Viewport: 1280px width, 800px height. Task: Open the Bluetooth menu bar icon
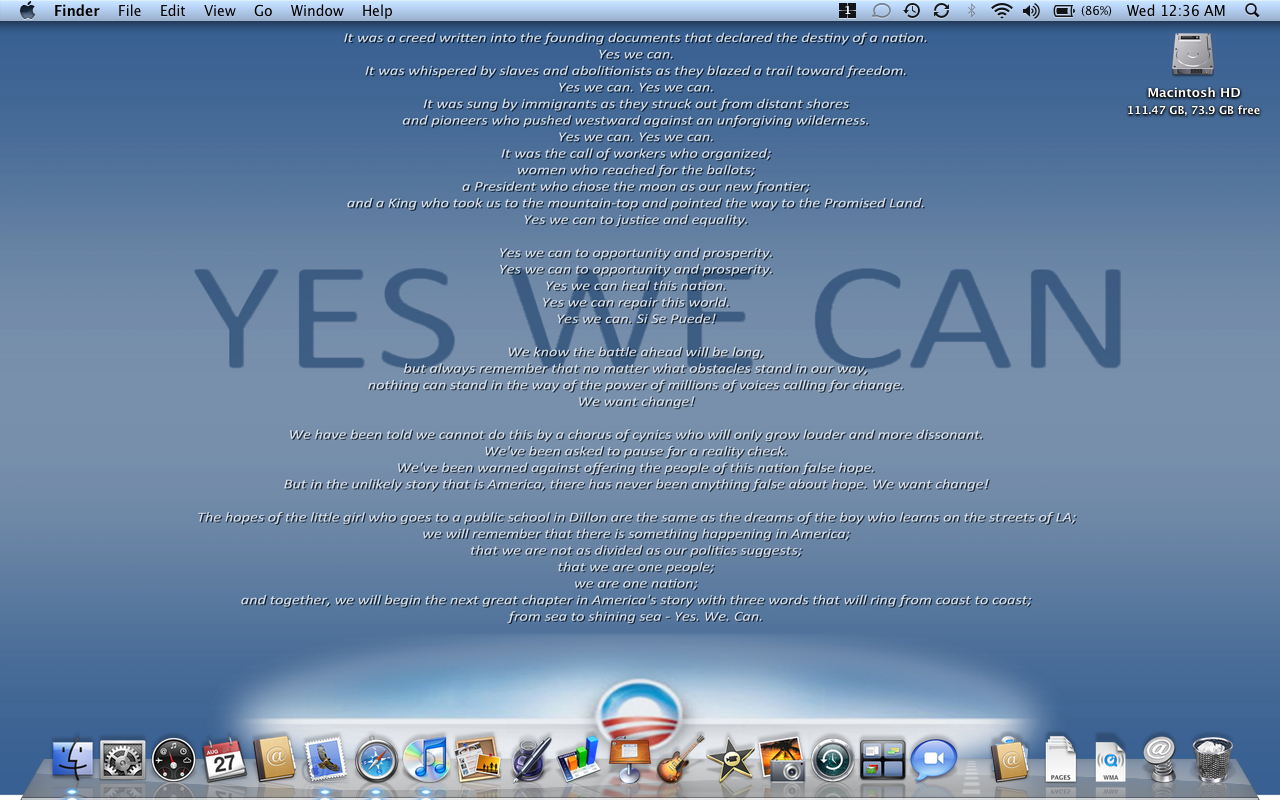click(971, 11)
